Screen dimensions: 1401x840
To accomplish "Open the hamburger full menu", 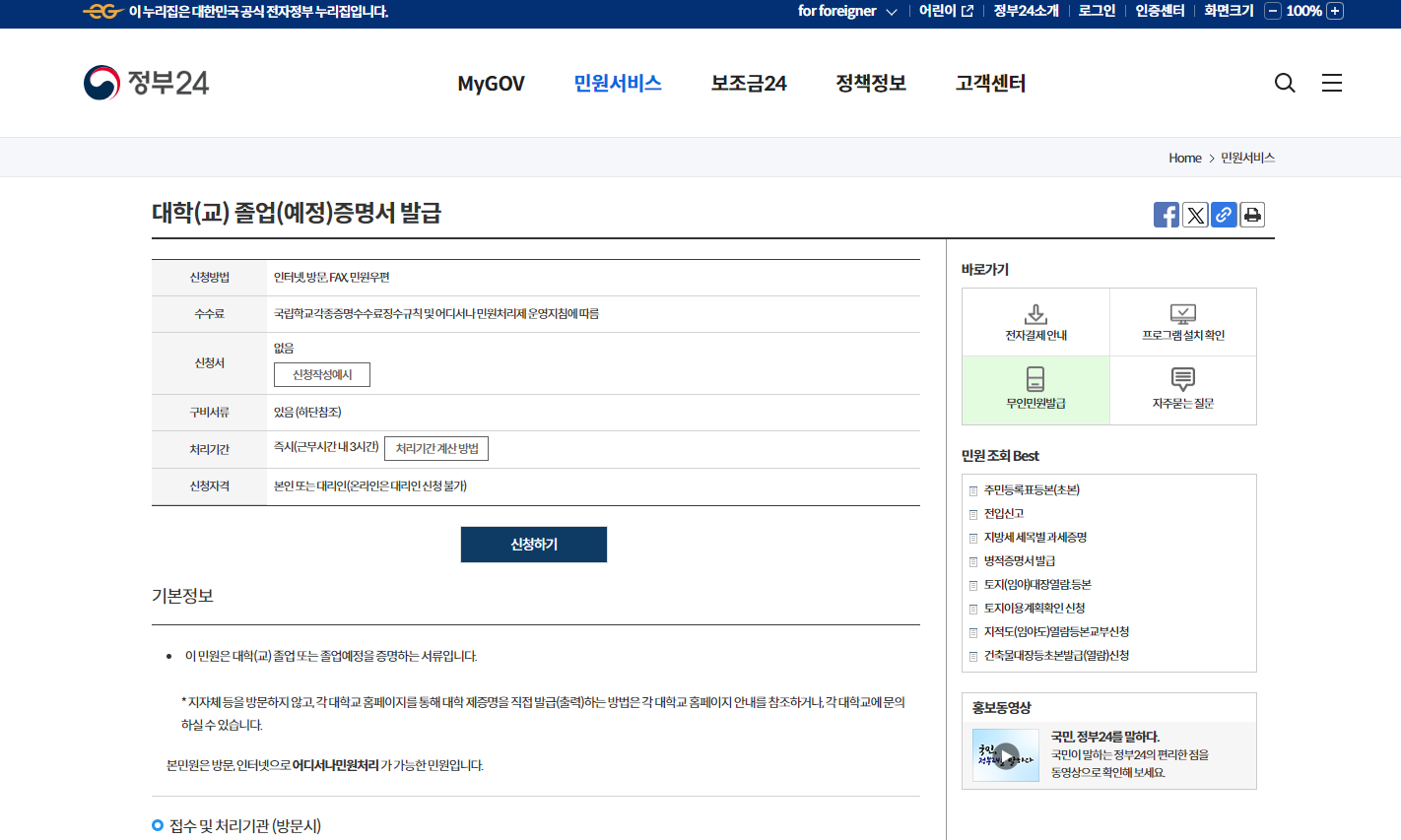I will [1332, 83].
